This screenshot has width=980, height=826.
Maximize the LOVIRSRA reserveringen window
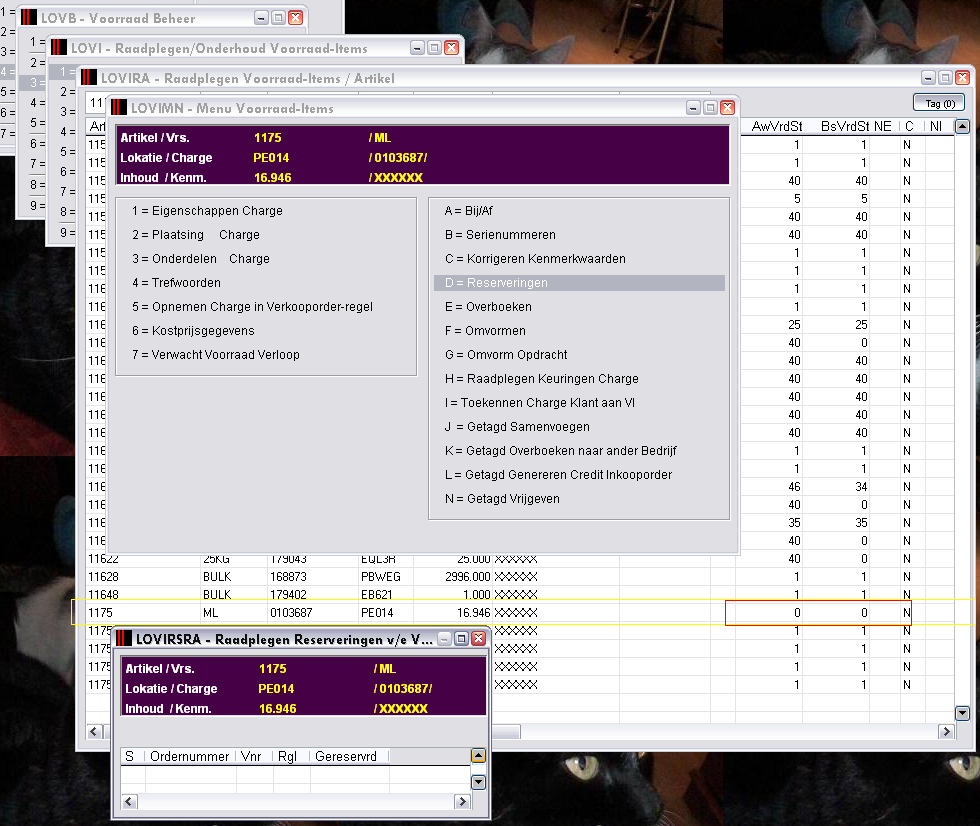461,639
